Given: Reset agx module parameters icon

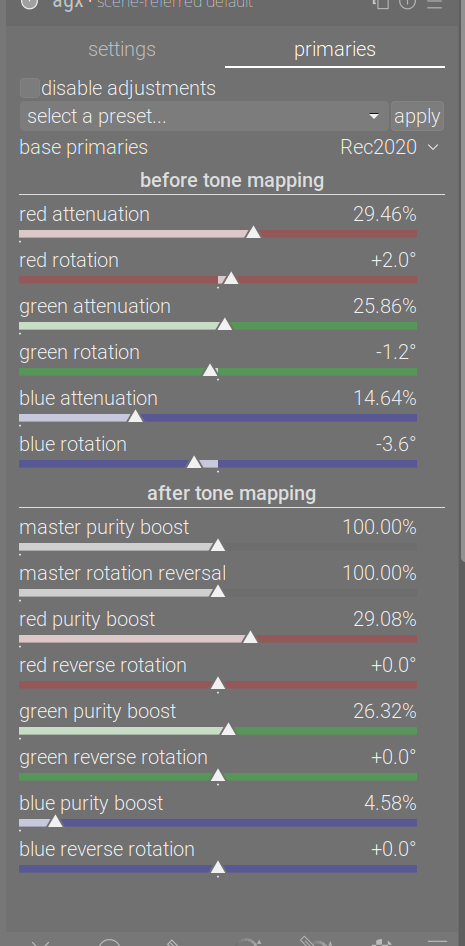Looking at the screenshot, I should coord(408,3).
